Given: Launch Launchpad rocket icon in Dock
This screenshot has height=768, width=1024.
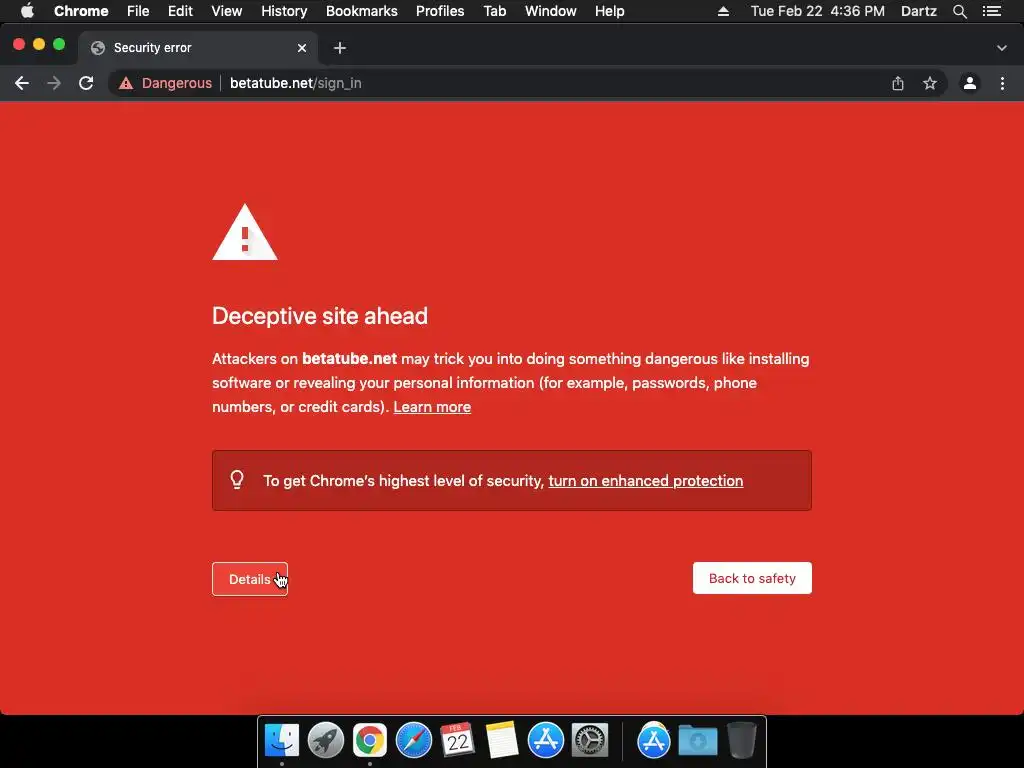Looking at the screenshot, I should point(326,741).
